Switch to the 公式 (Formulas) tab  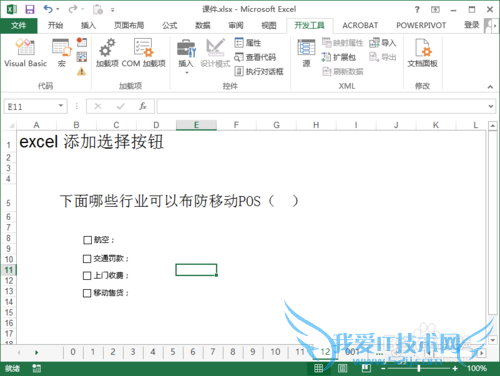click(x=170, y=25)
